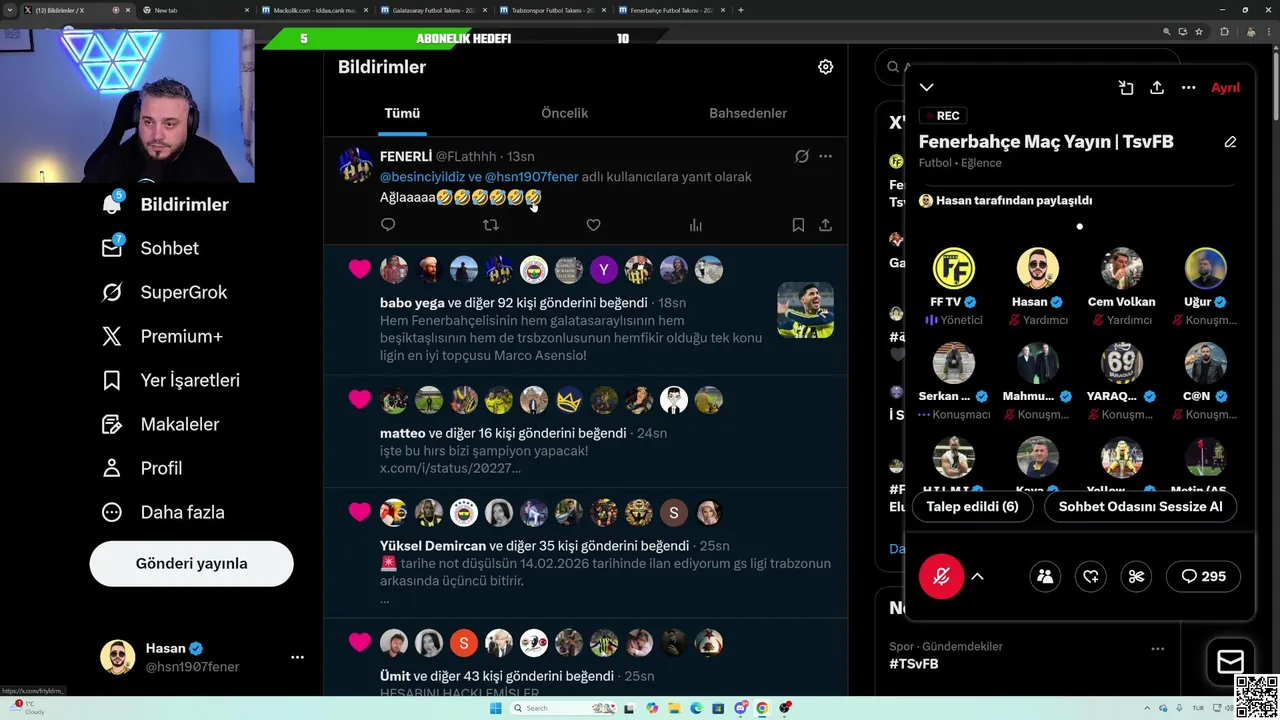This screenshot has height=720, width=1280.
Task: Send a heart reaction in Space
Action: tap(1091, 576)
